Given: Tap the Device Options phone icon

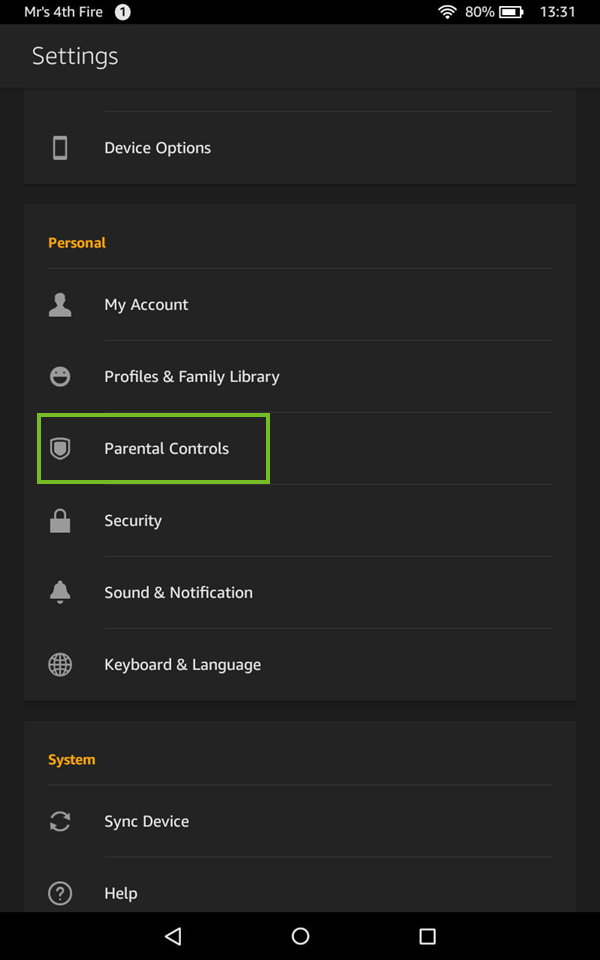Looking at the screenshot, I should (x=60, y=147).
